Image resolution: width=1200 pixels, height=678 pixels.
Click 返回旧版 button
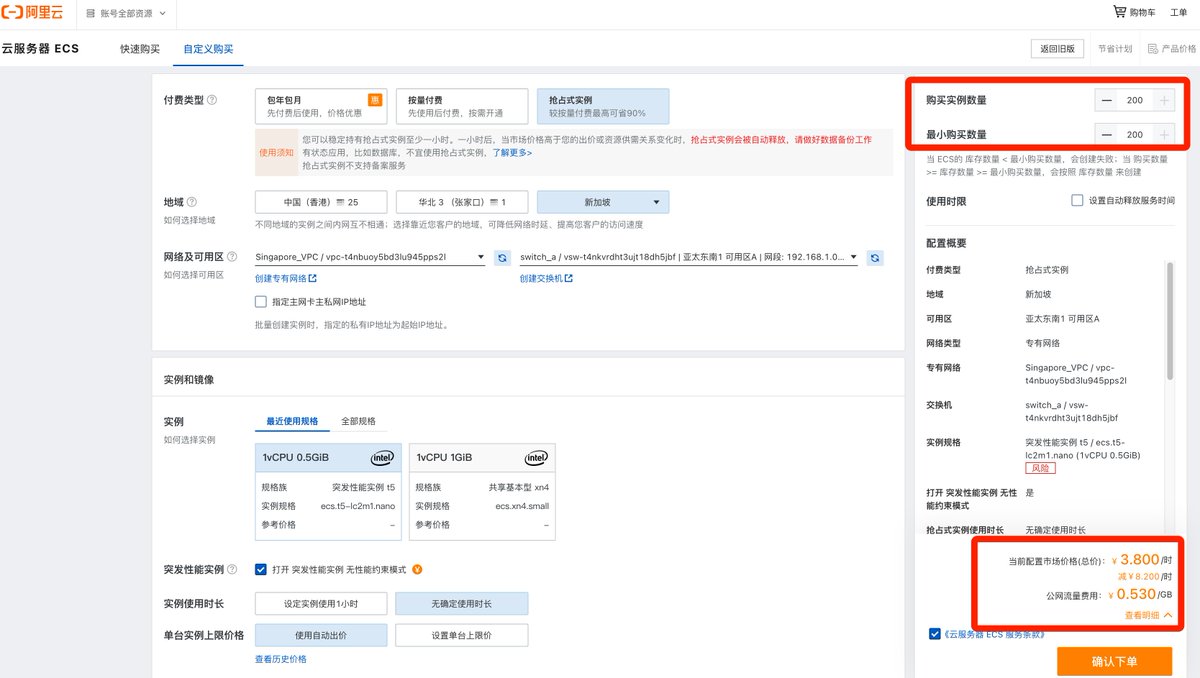click(1057, 49)
